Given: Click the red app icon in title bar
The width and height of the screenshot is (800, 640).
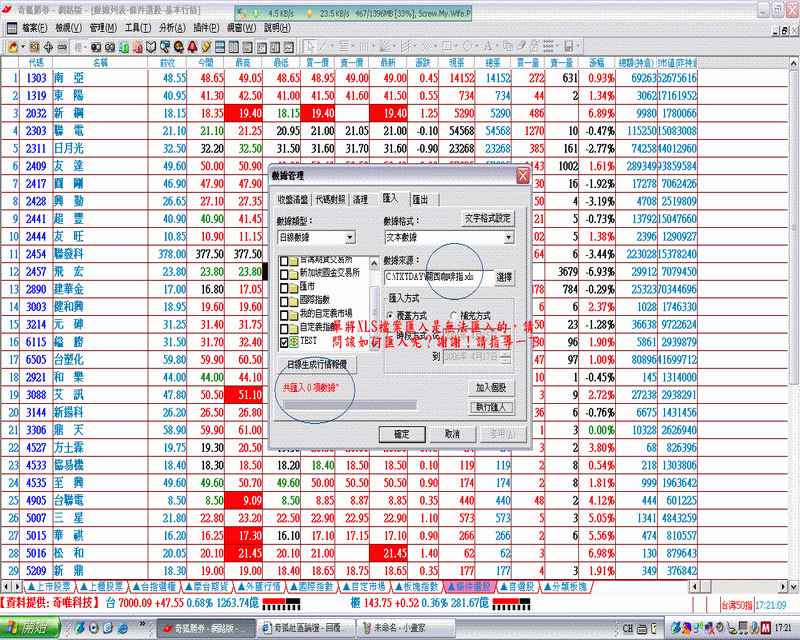Looking at the screenshot, I should point(9,8).
